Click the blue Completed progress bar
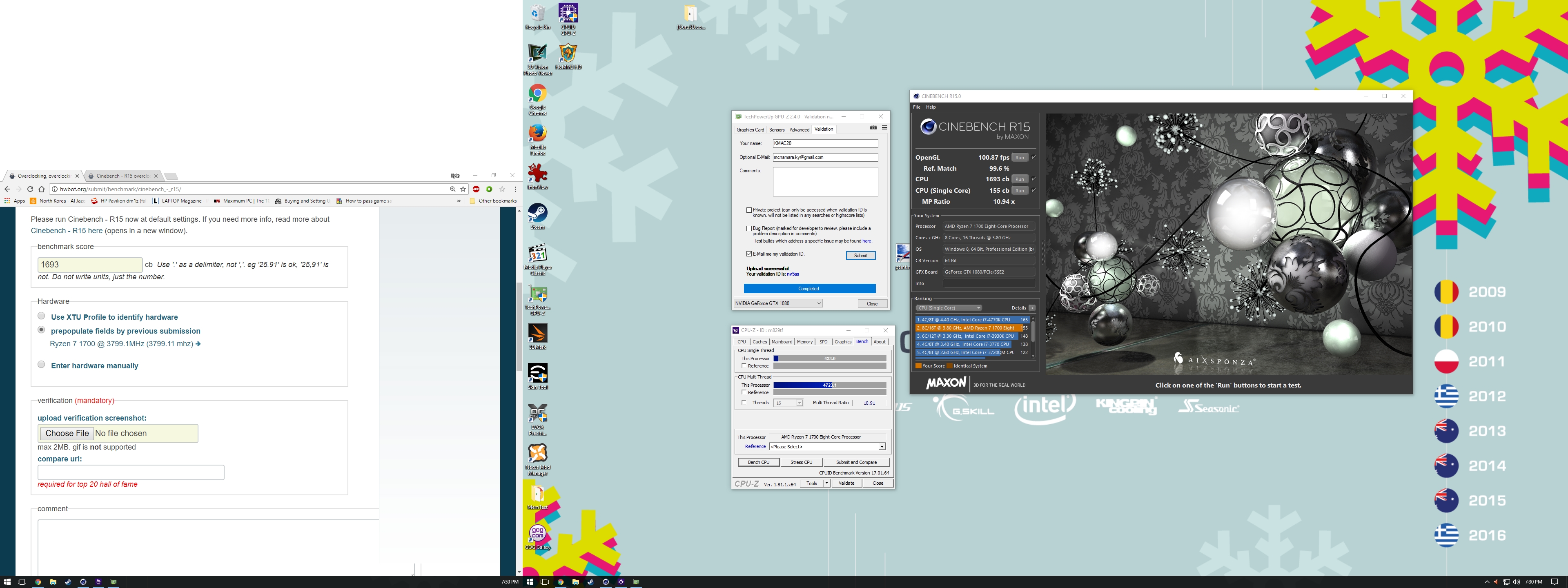Screen dimensions: 1568x588 point(809,289)
